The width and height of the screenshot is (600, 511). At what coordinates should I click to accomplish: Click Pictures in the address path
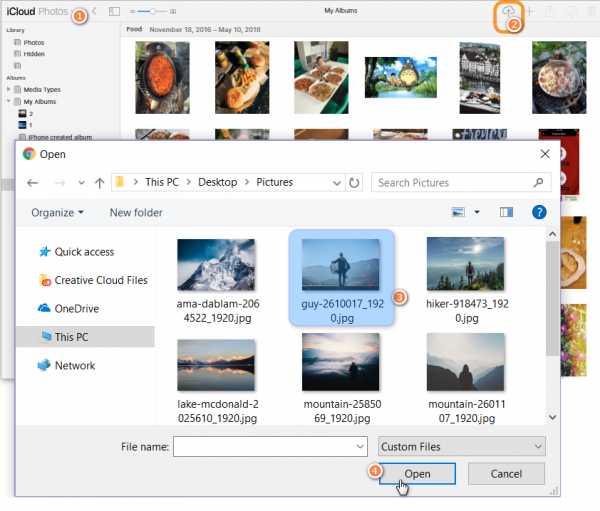[274, 182]
